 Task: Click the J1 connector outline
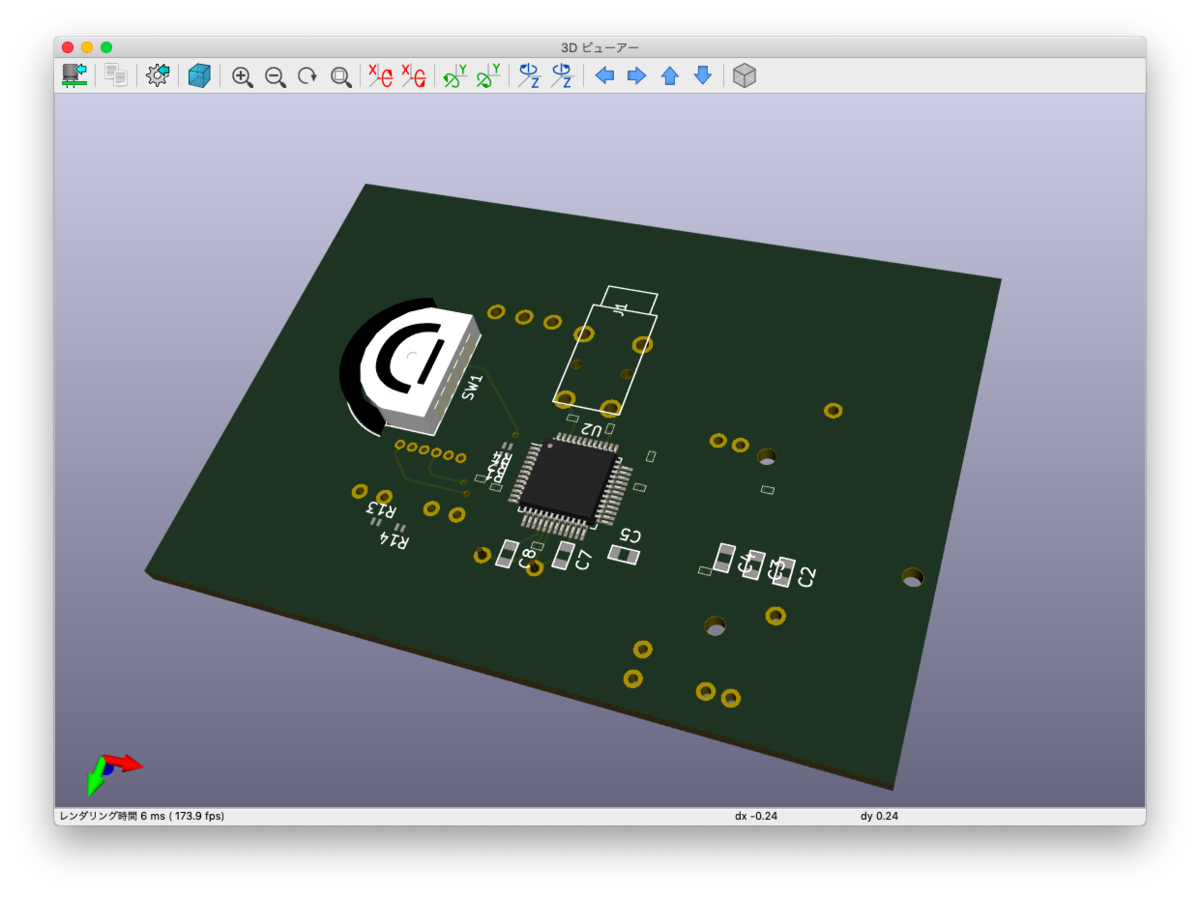tap(607, 349)
